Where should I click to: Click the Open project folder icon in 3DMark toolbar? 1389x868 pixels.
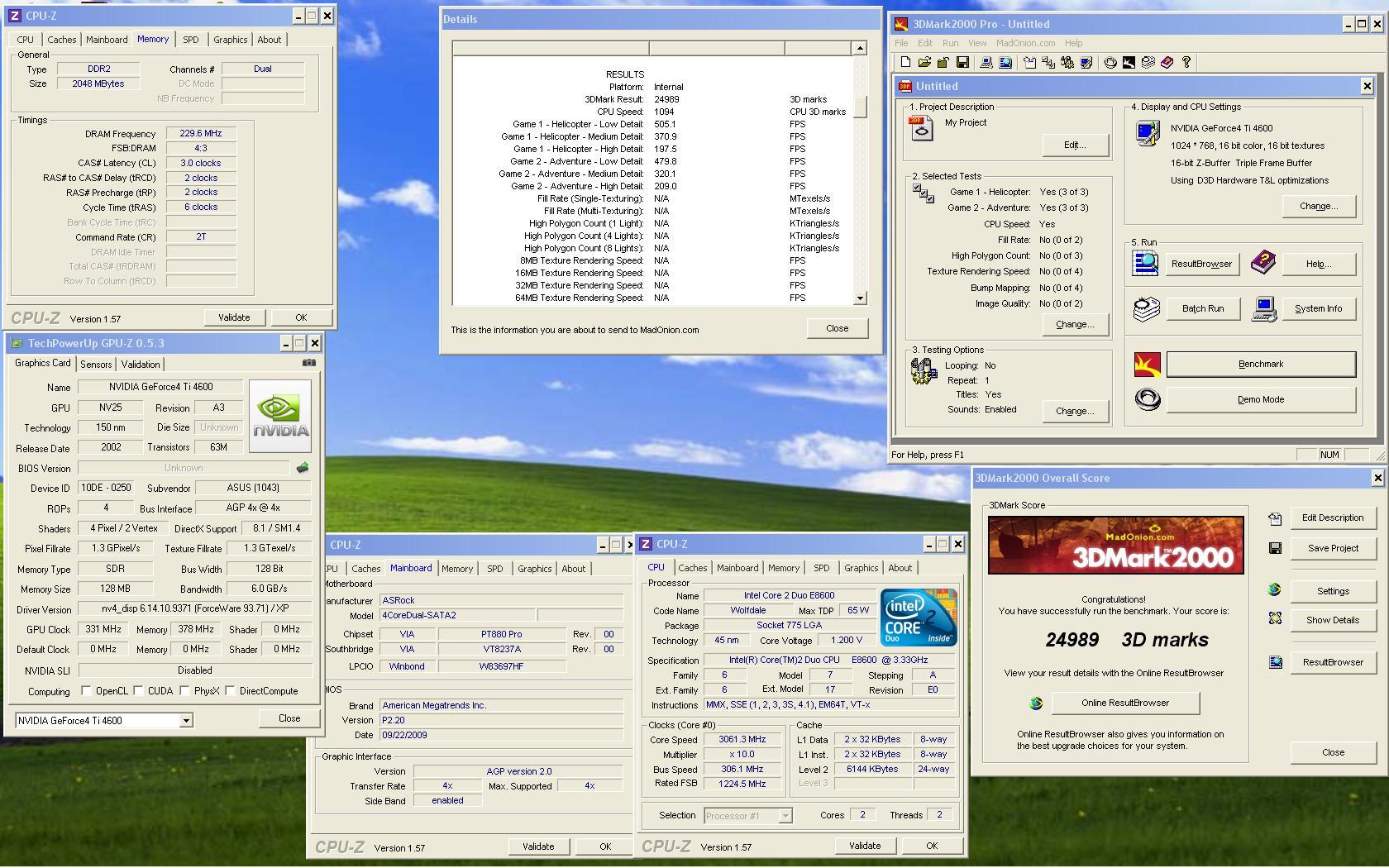pos(924,62)
